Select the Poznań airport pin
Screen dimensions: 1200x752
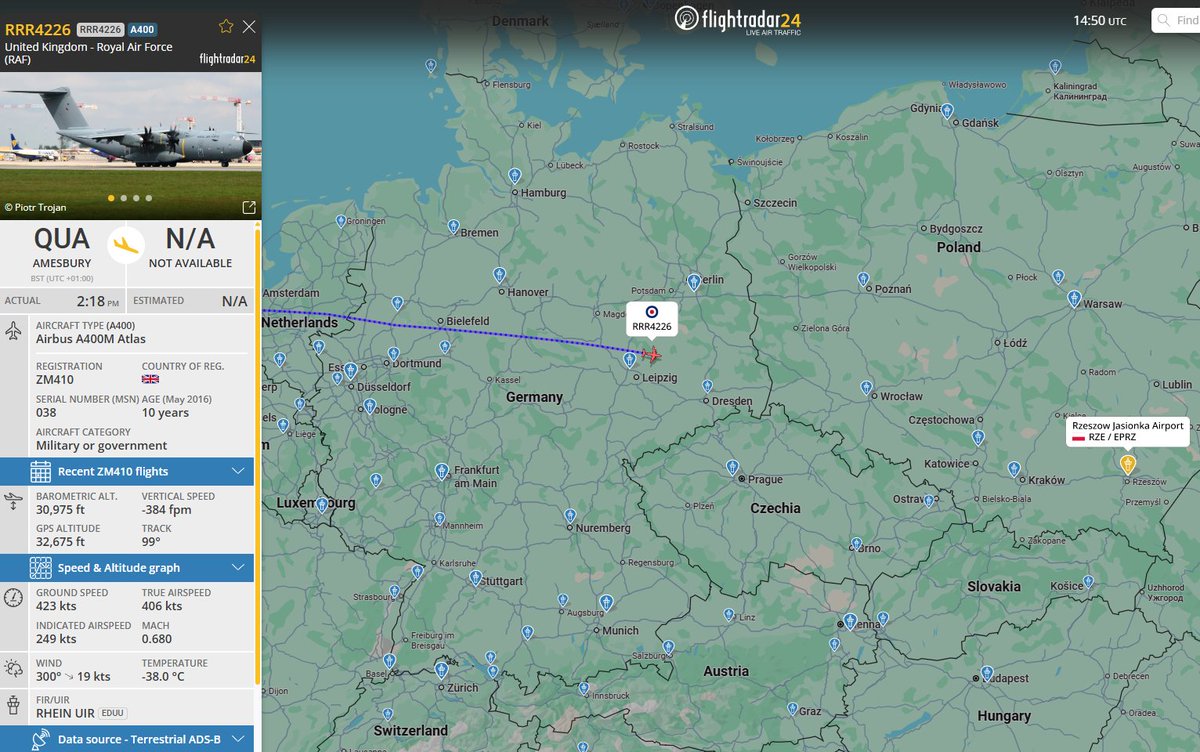[x=864, y=278]
